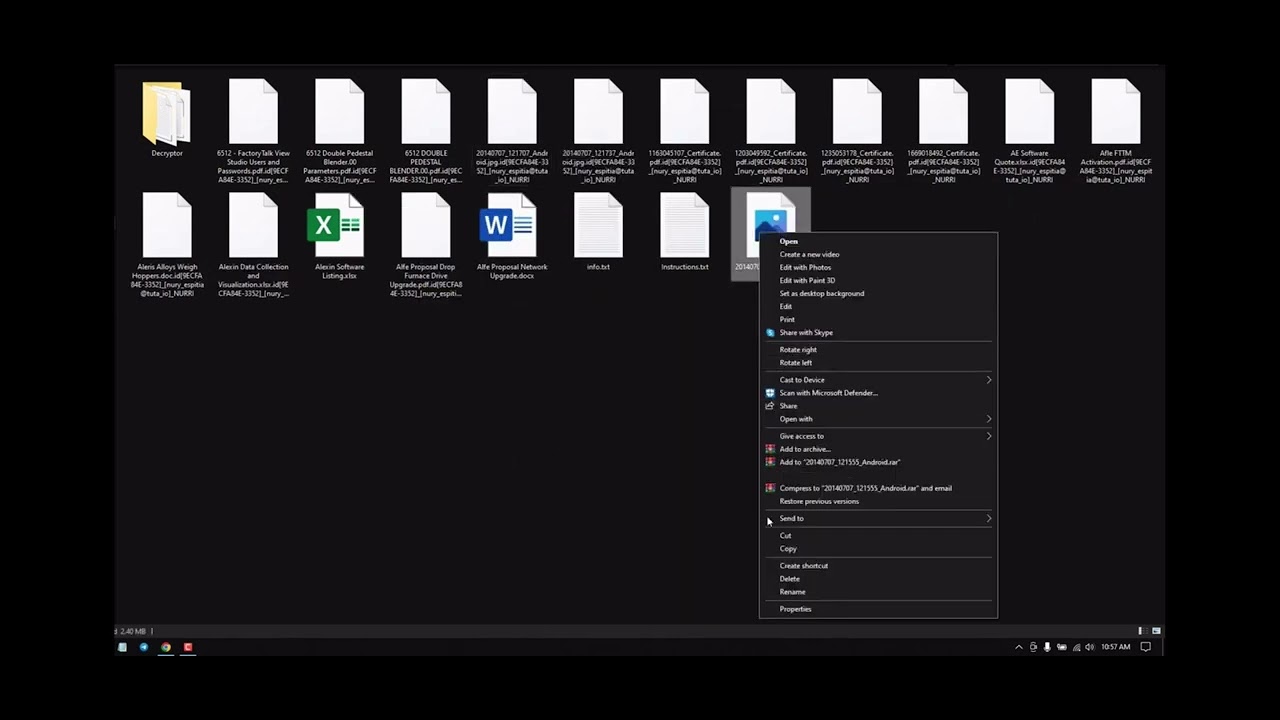This screenshot has height=720, width=1280.
Task: Choose Properties in the context menu
Action: 795,608
